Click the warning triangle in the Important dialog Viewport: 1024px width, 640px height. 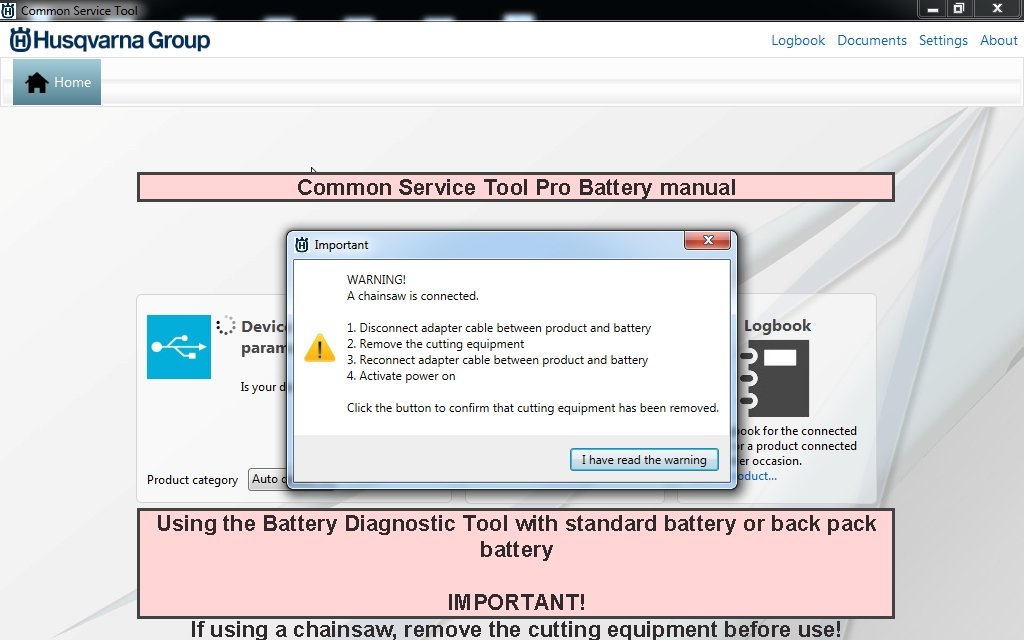point(319,350)
